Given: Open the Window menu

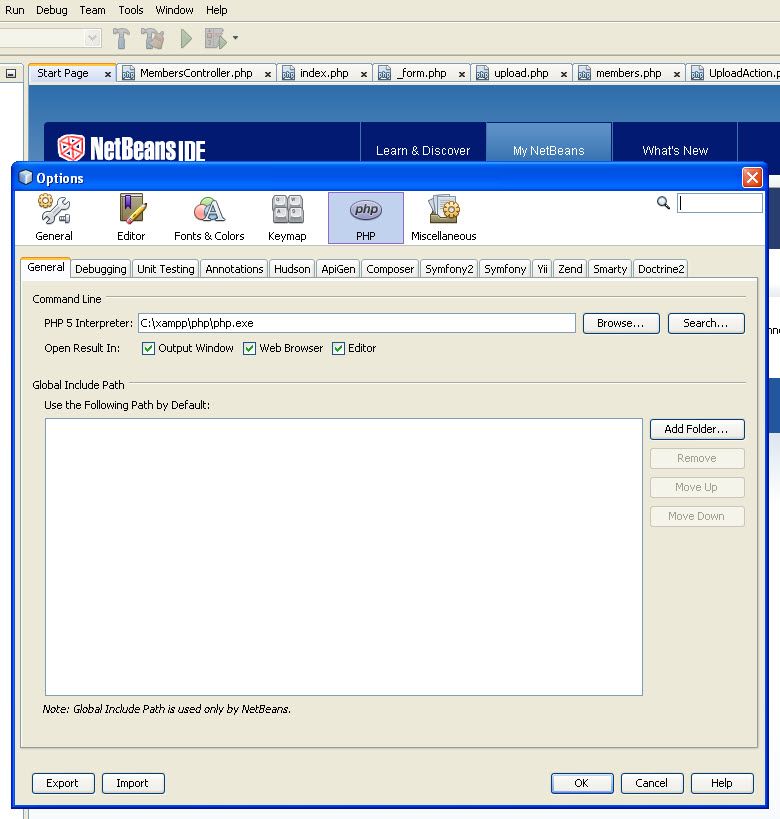Looking at the screenshot, I should [174, 10].
